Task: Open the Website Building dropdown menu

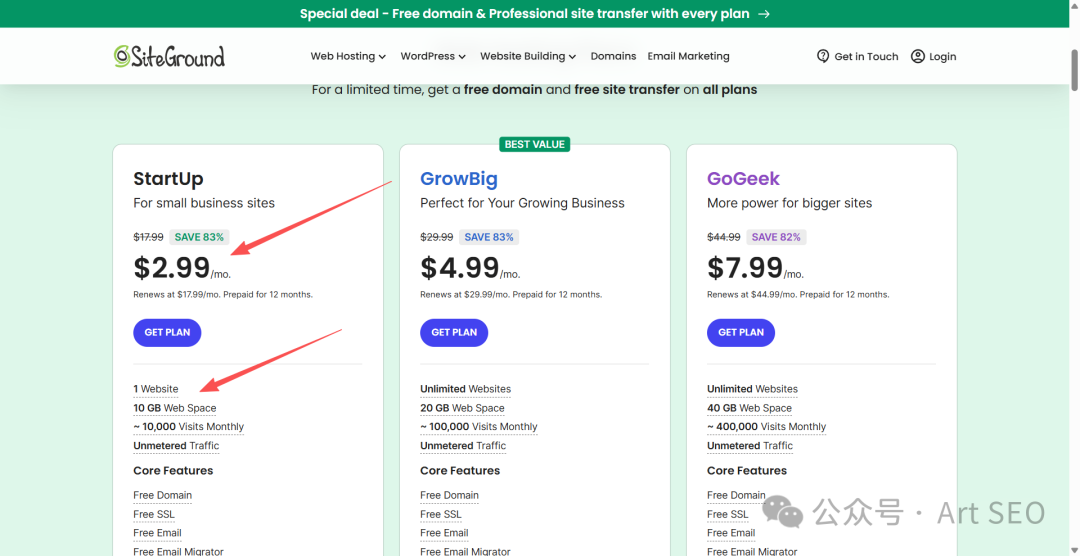Action: coord(528,56)
